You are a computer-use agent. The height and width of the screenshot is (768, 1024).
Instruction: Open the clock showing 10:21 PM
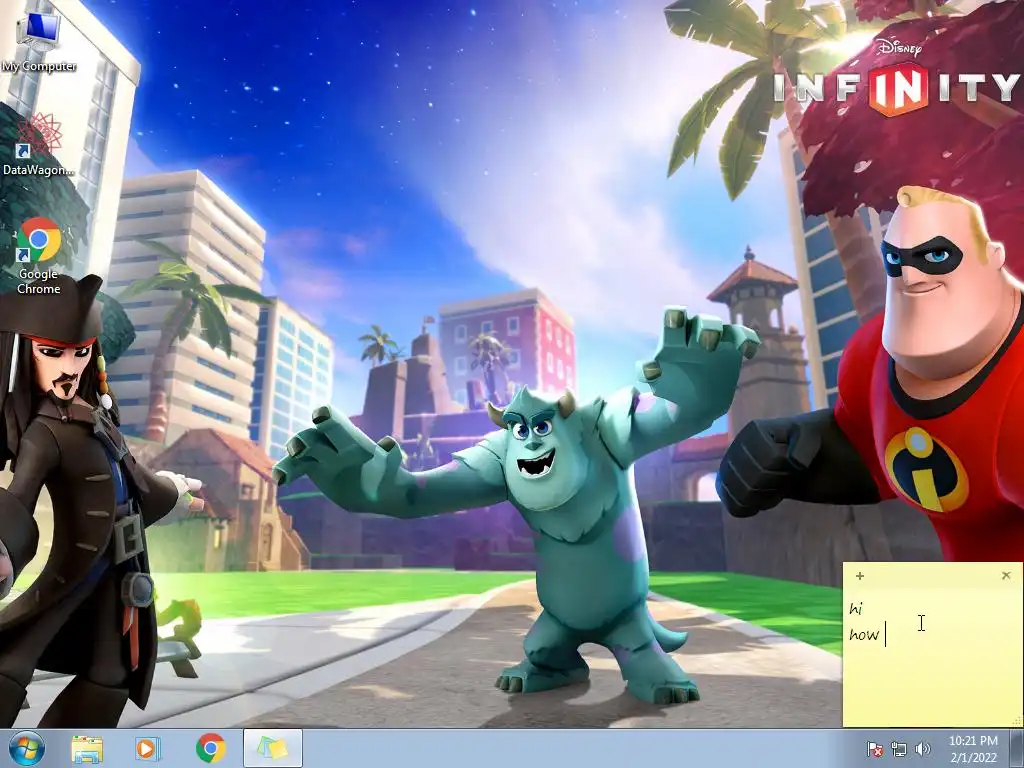point(973,749)
